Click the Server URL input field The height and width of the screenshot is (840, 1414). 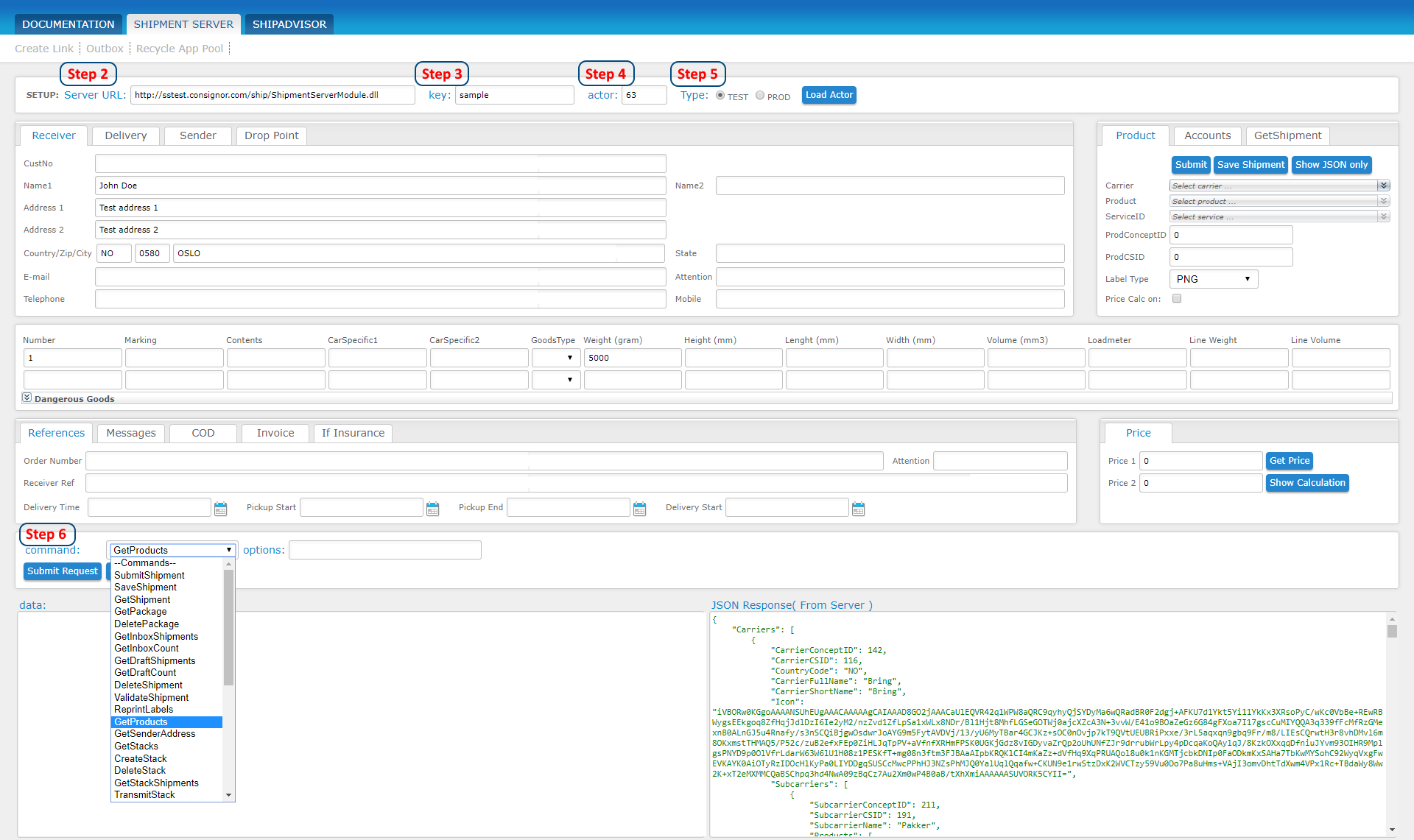pos(272,95)
